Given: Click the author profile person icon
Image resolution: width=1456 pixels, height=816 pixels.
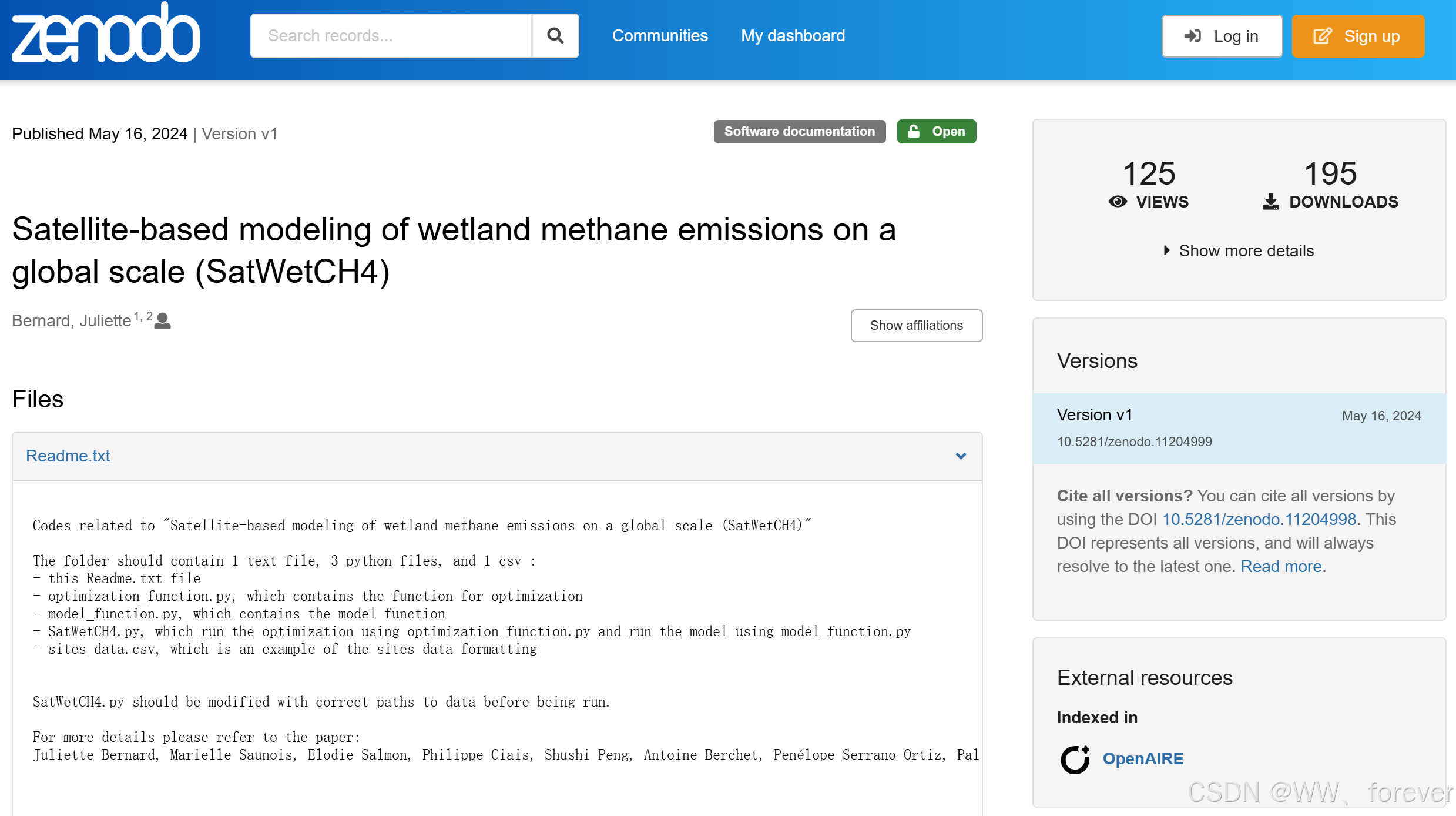Looking at the screenshot, I should 163,321.
